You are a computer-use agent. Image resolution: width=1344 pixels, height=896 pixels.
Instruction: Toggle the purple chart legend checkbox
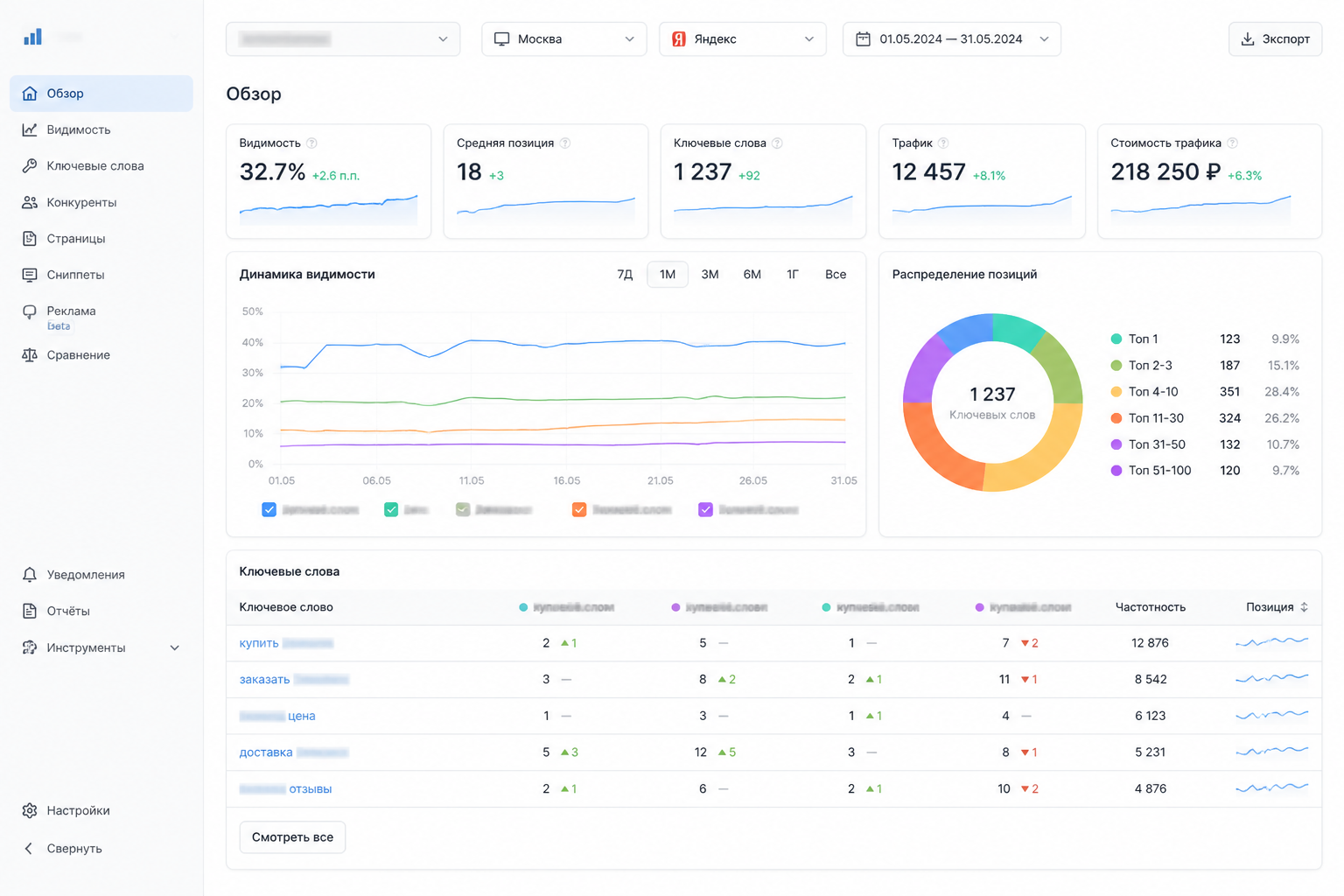[705, 509]
